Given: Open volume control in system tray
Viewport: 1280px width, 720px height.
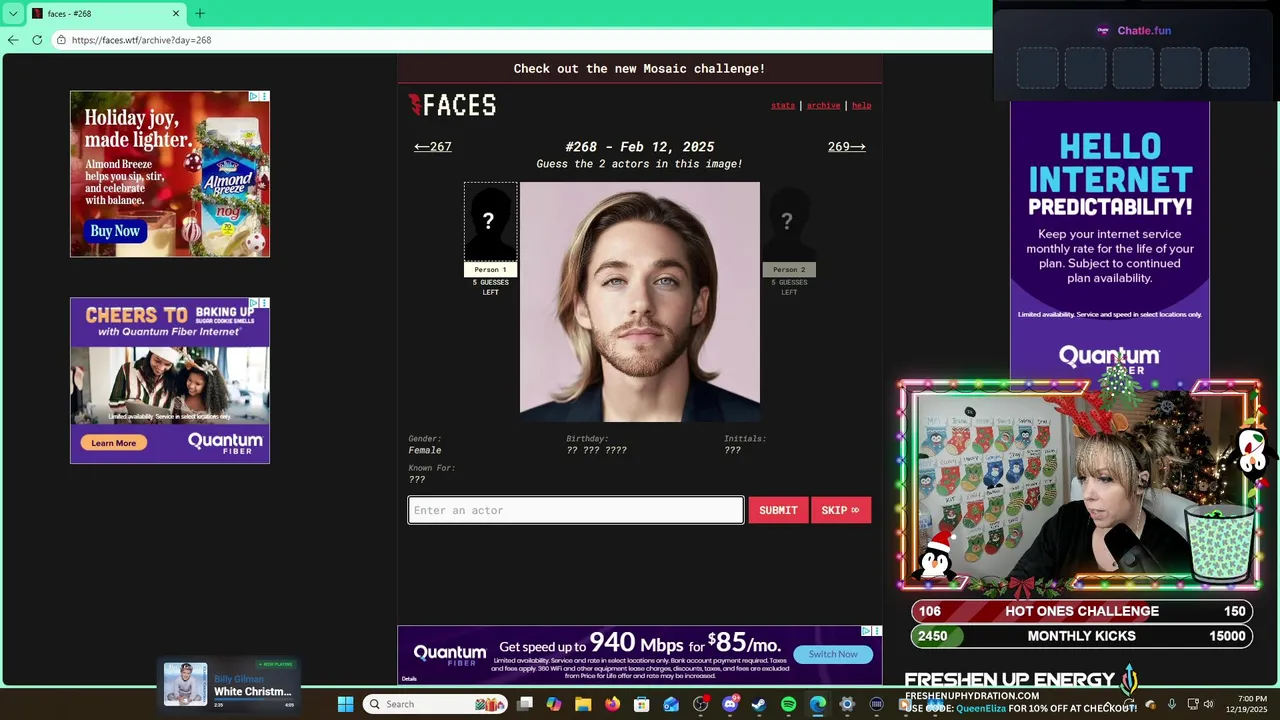Looking at the screenshot, I should (1208, 704).
